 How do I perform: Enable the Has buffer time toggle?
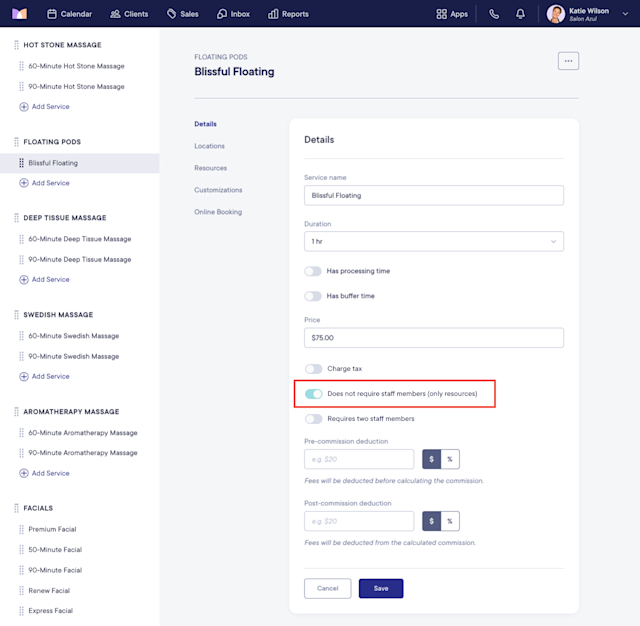point(313,296)
